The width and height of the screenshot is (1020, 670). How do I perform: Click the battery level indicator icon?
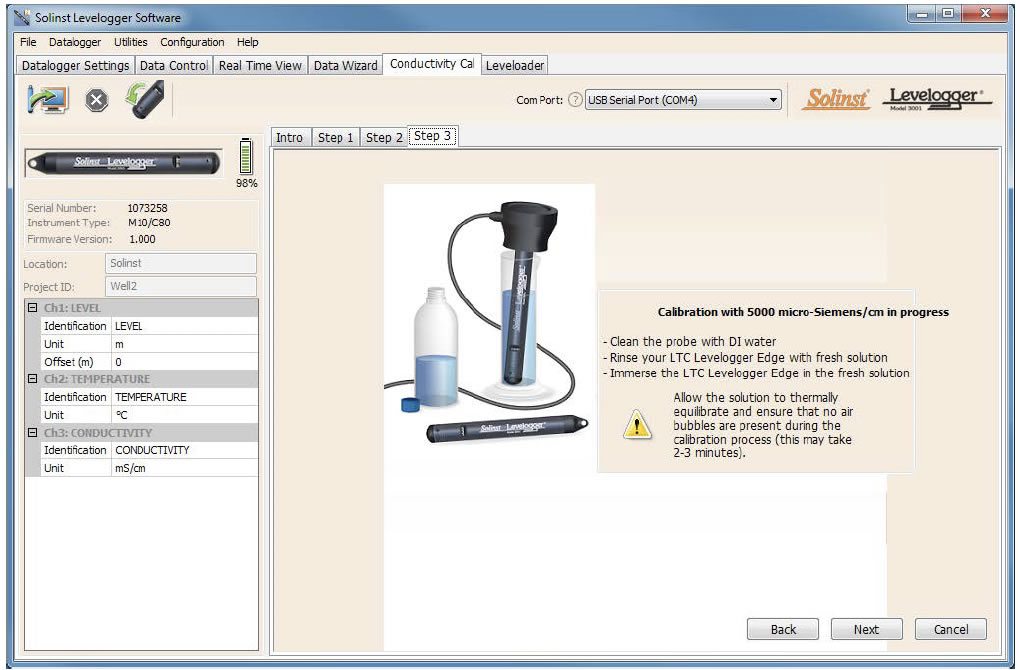[246, 158]
